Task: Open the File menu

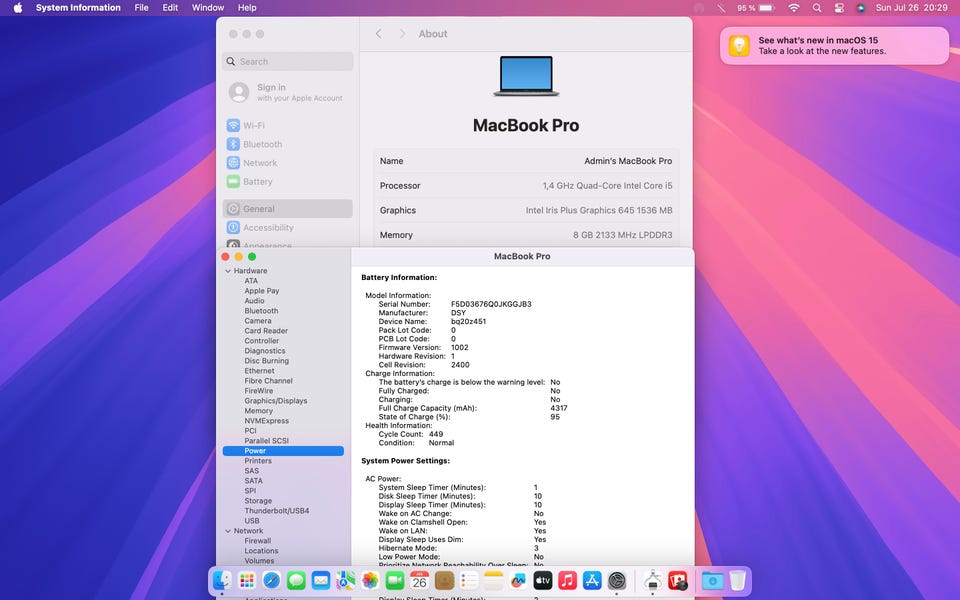Action: 141,8
